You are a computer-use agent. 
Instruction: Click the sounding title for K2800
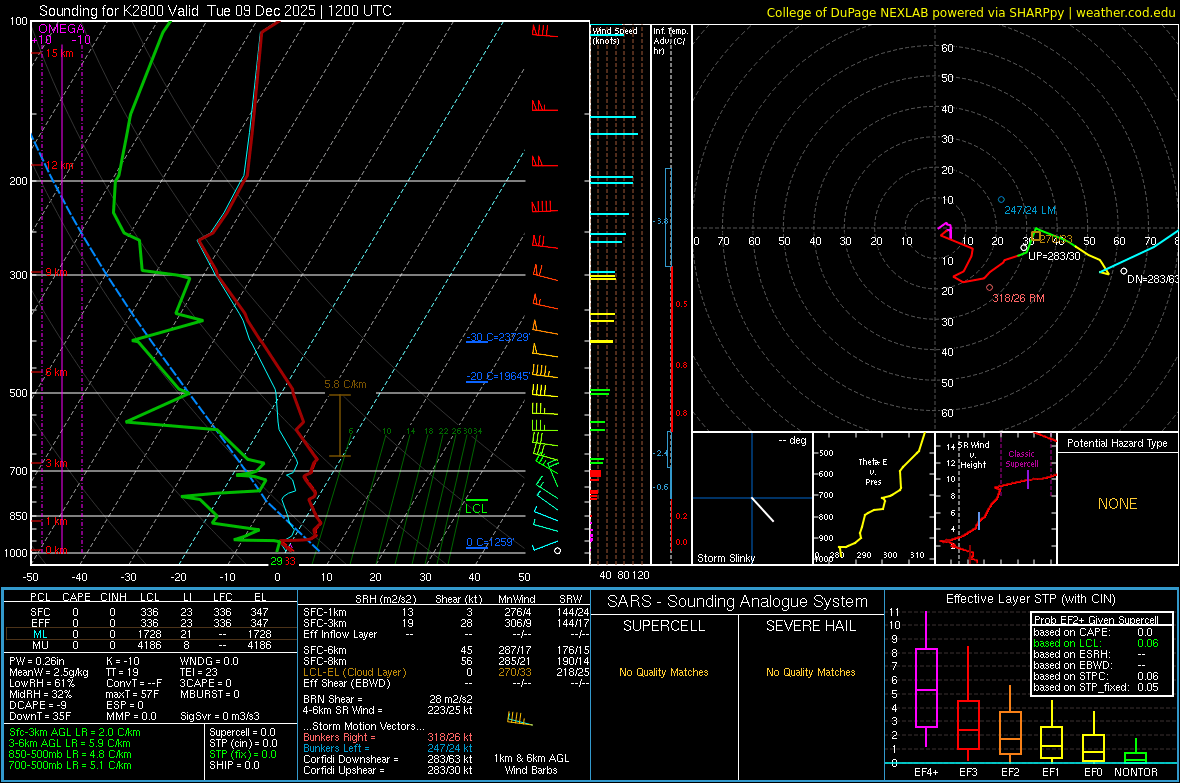tap(215, 11)
